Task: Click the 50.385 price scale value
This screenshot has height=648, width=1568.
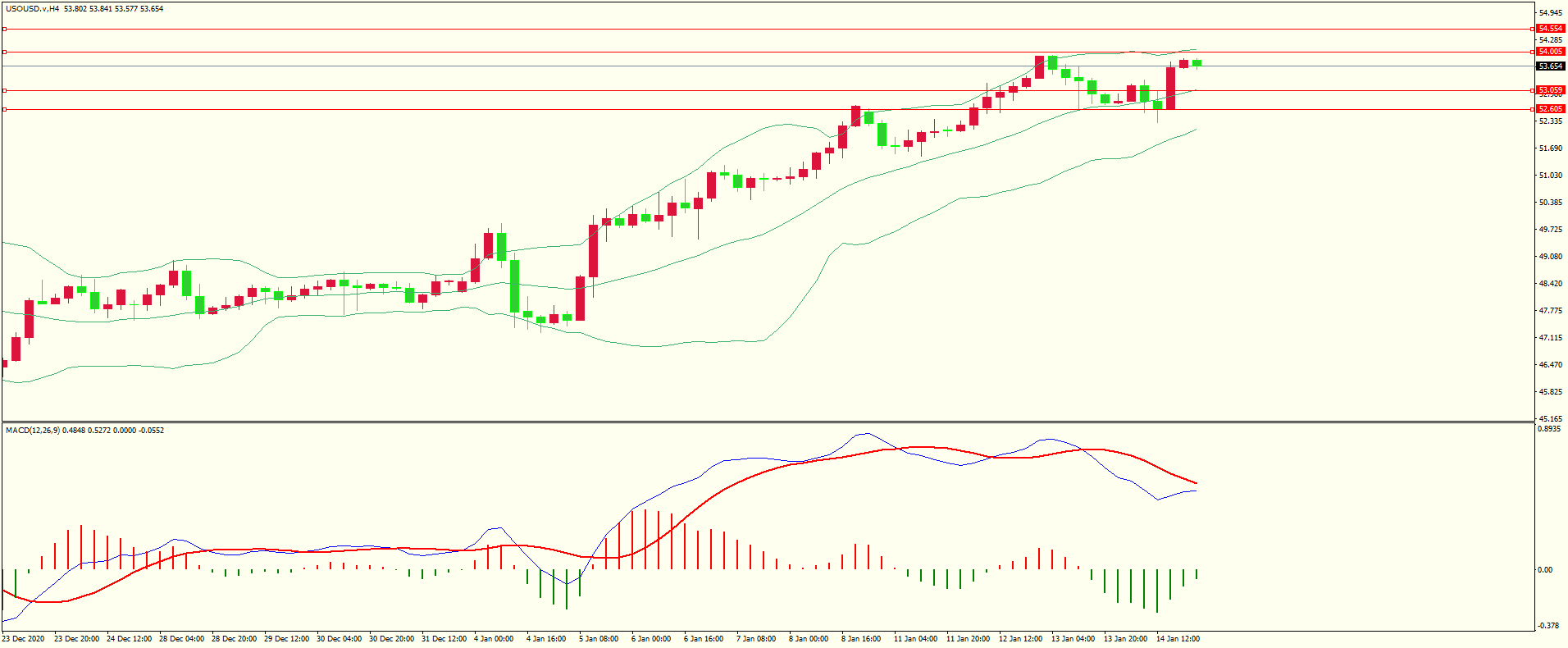Action: (x=1550, y=203)
